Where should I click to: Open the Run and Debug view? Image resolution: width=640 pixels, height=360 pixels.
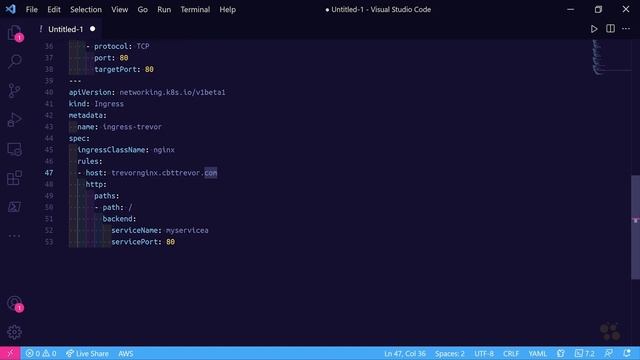tap(15, 120)
